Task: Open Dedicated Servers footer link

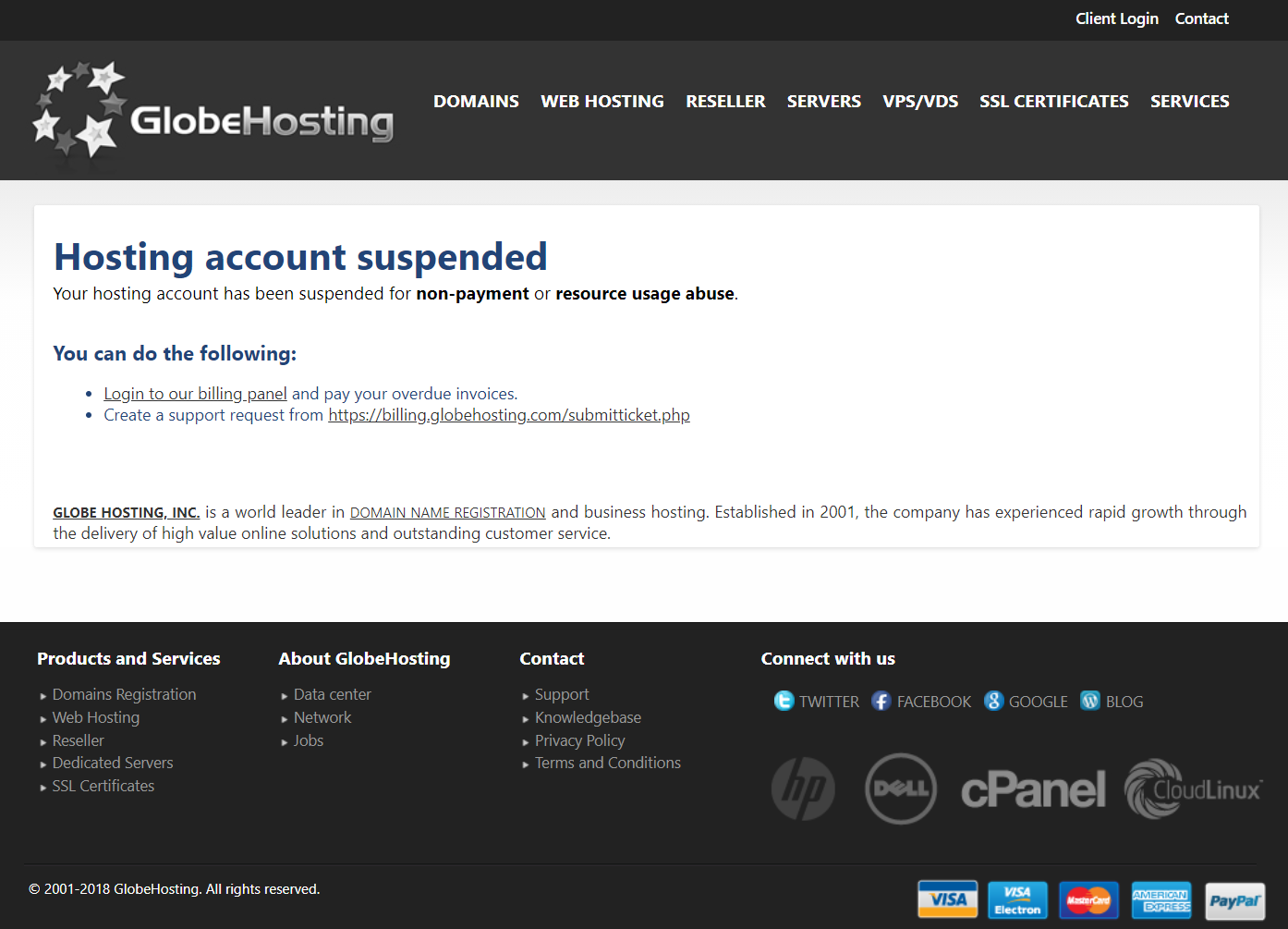Action: point(113,763)
